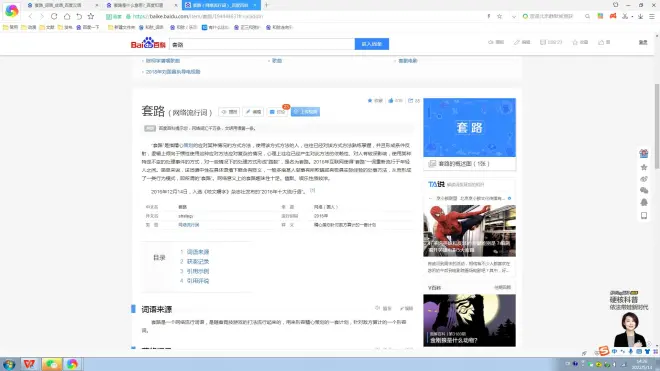Click the Baike search input containing 套路
Screen dimensions: 660x371
point(262,44)
